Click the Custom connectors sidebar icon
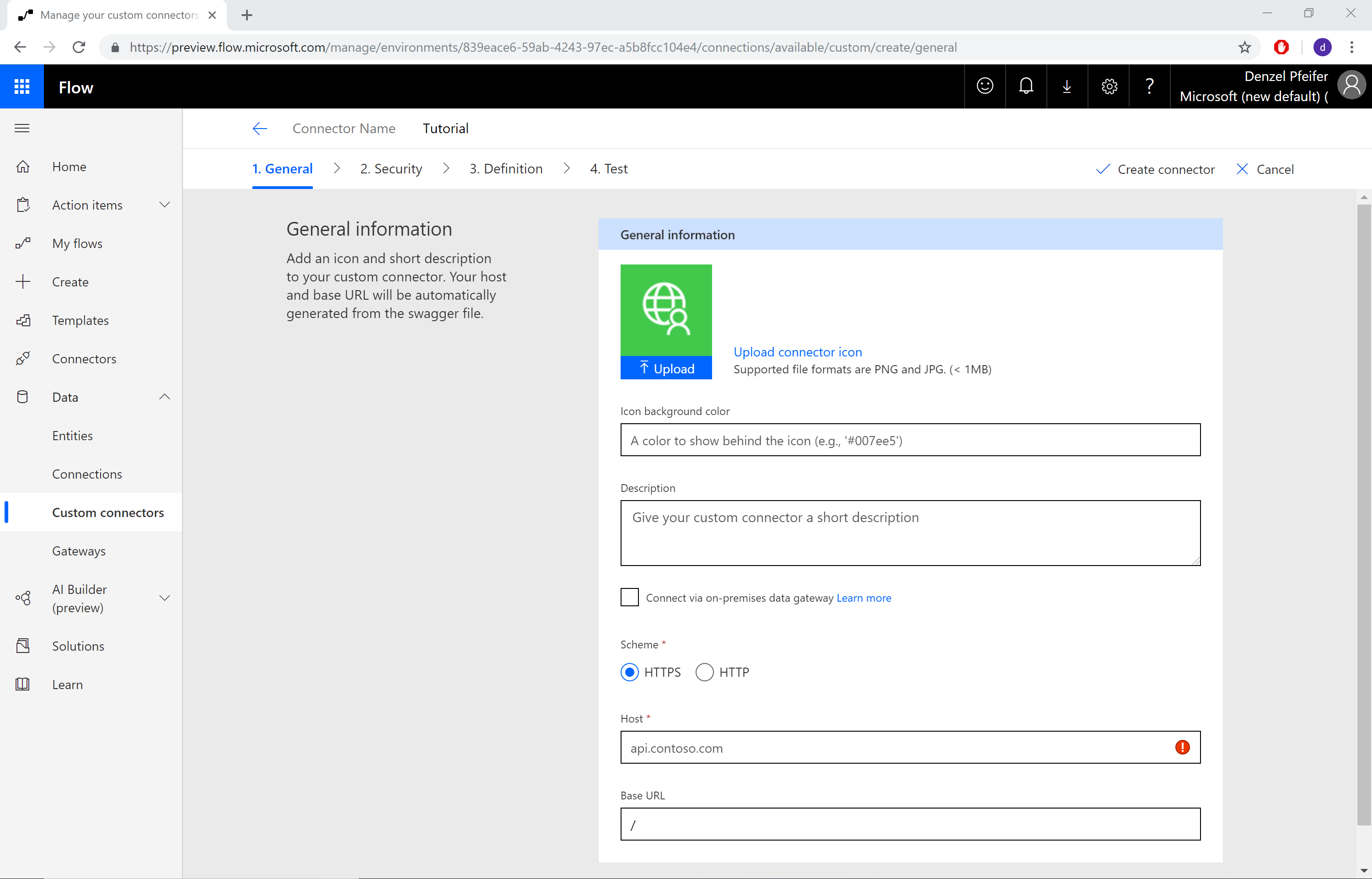Image resolution: width=1372 pixels, height=879 pixels. [108, 512]
